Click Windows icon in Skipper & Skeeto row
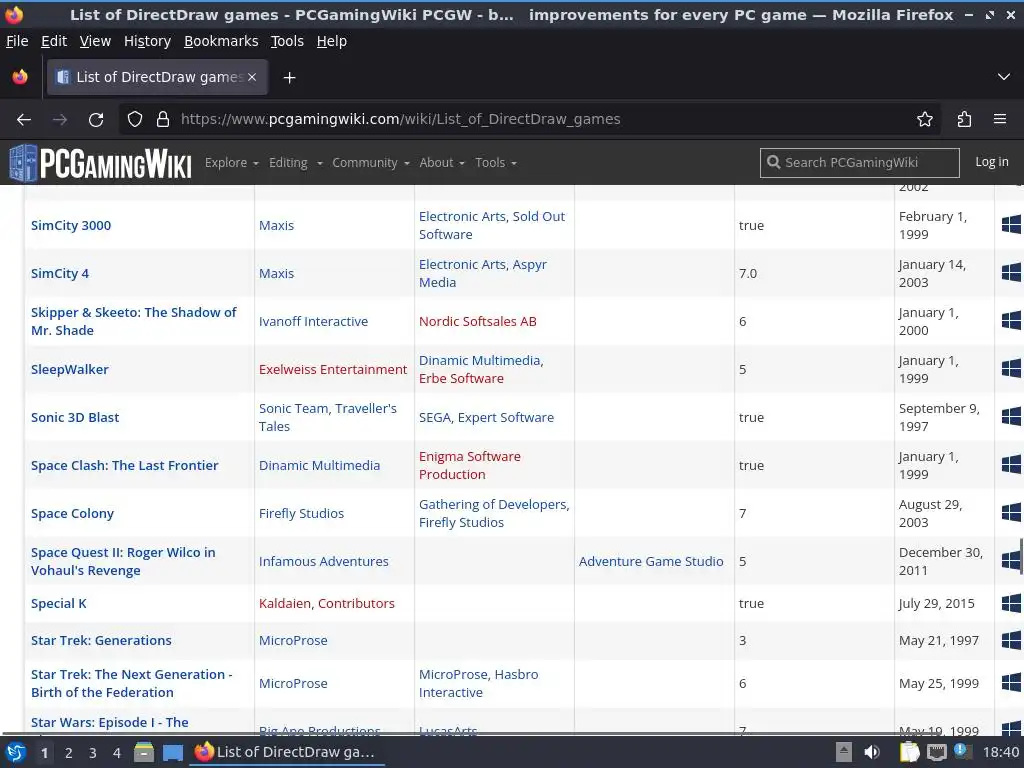Viewport: 1024px width, 768px height. pyautogui.click(x=1012, y=321)
